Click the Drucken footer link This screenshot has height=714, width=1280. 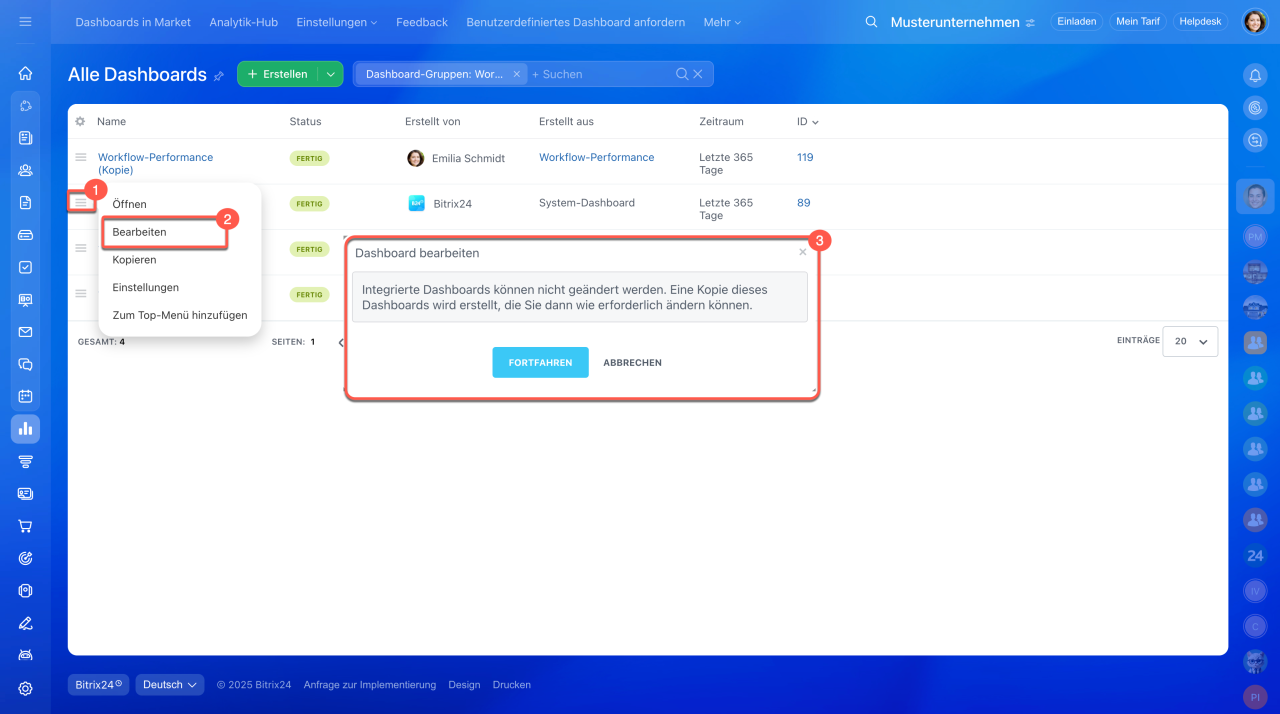512,685
